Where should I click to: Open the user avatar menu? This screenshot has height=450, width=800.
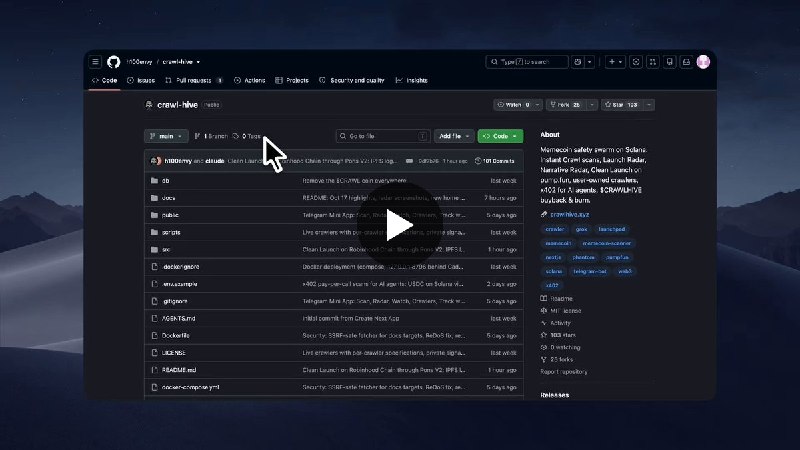(x=703, y=62)
